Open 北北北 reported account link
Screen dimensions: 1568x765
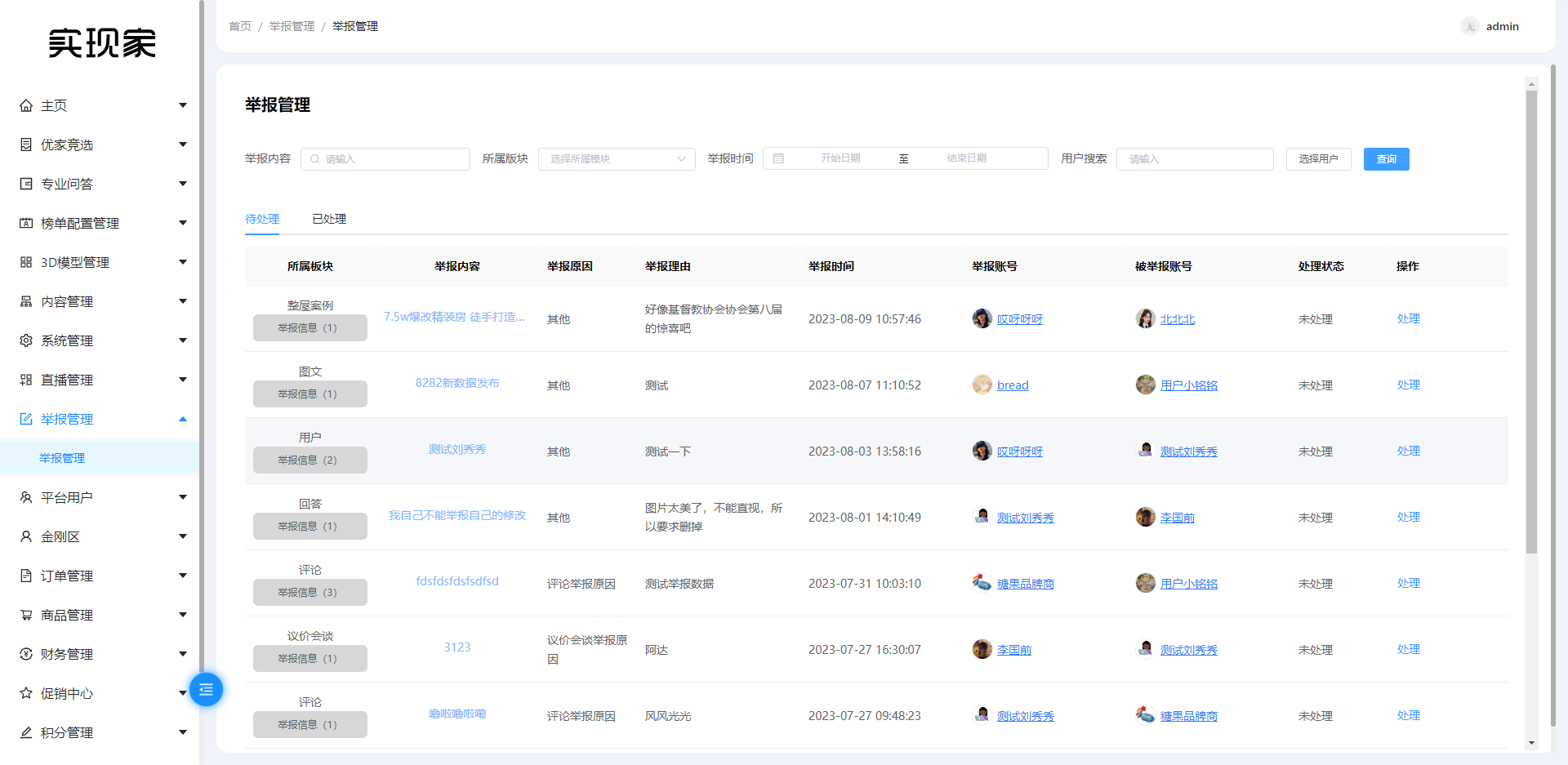tap(1178, 319)
